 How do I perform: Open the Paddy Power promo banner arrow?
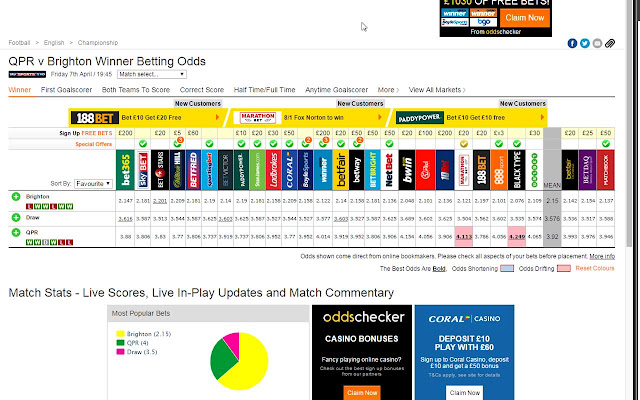pyautogui.click(x=542, y=118)
